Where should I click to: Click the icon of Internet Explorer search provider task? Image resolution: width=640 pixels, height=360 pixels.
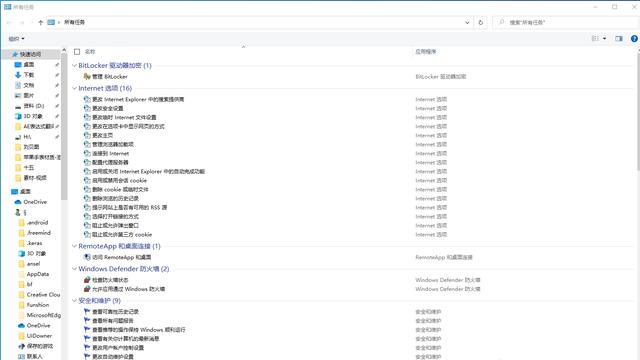click(x=87, y=99)
